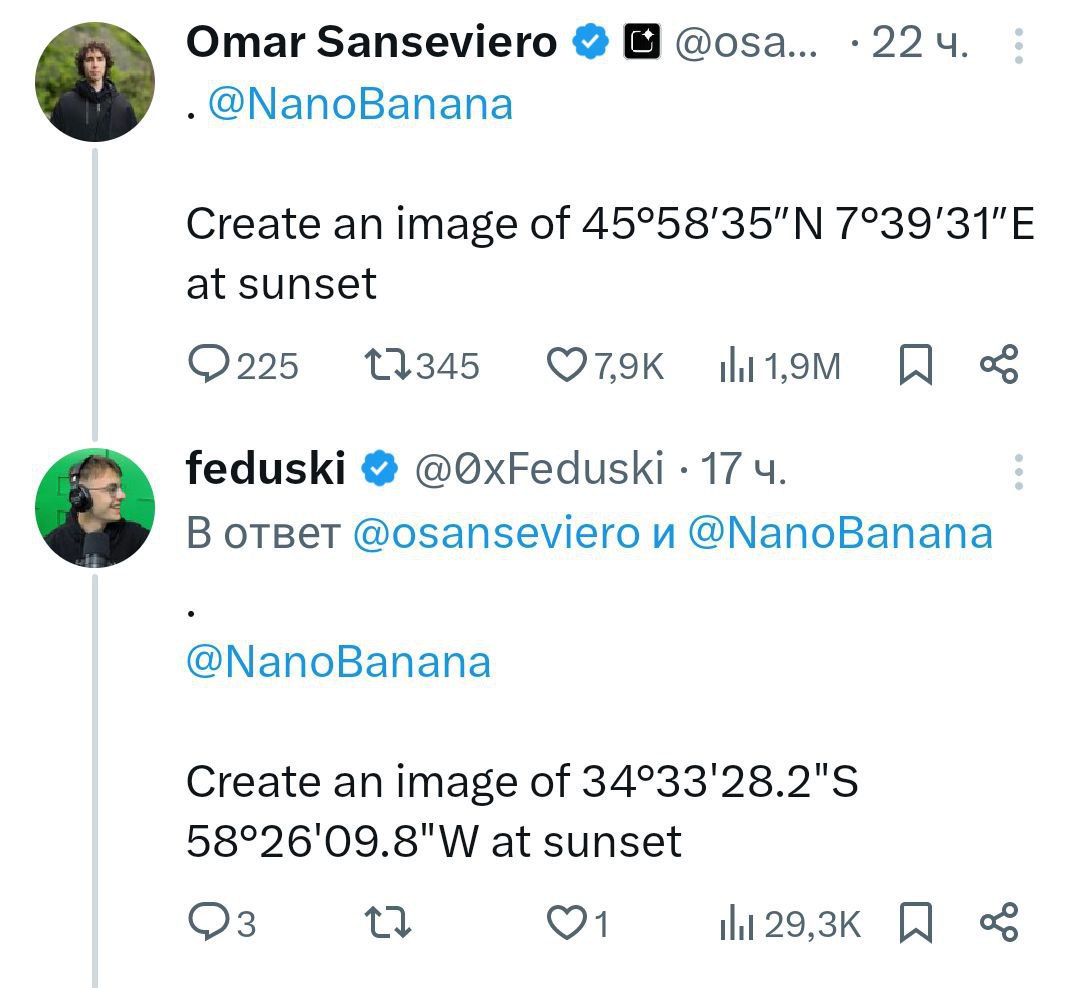Screen dimensions: 1079x988
Task: Open more options on feduski's tweet
Action: [1018, 471]
